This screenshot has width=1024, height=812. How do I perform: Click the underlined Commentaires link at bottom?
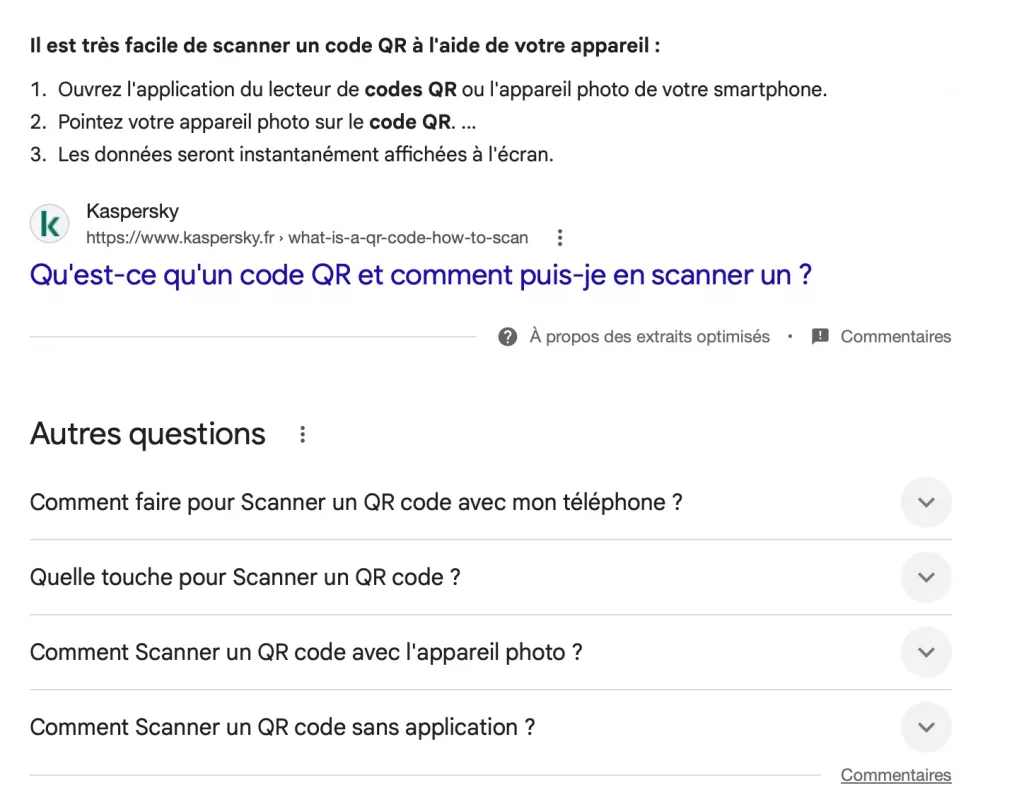pos(895,775)
